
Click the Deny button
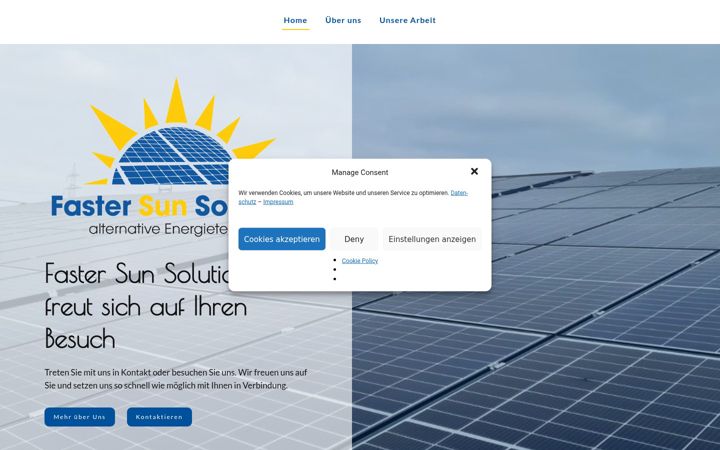[354, 239]
